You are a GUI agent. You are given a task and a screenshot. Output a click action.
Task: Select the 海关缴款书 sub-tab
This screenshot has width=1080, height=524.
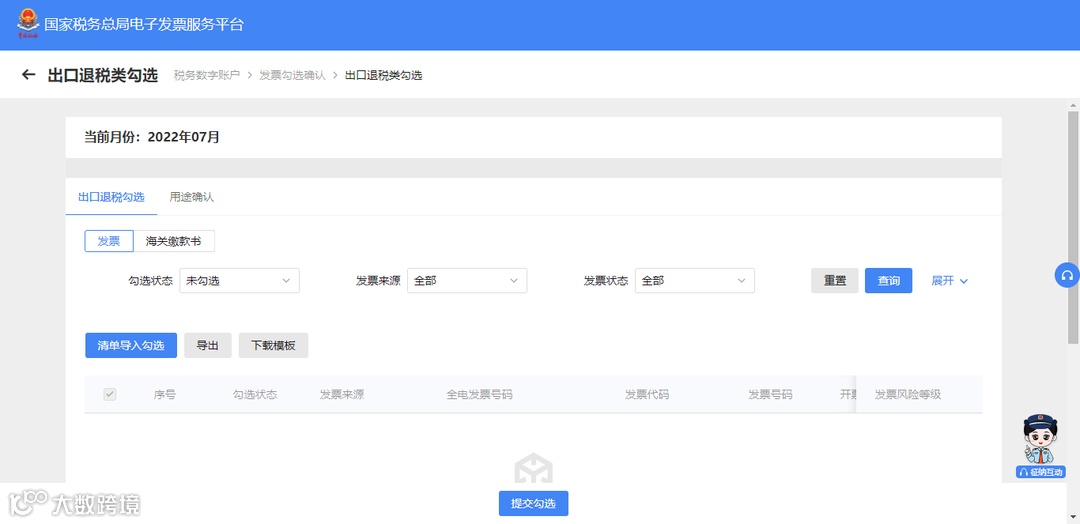tap(174, 241)
